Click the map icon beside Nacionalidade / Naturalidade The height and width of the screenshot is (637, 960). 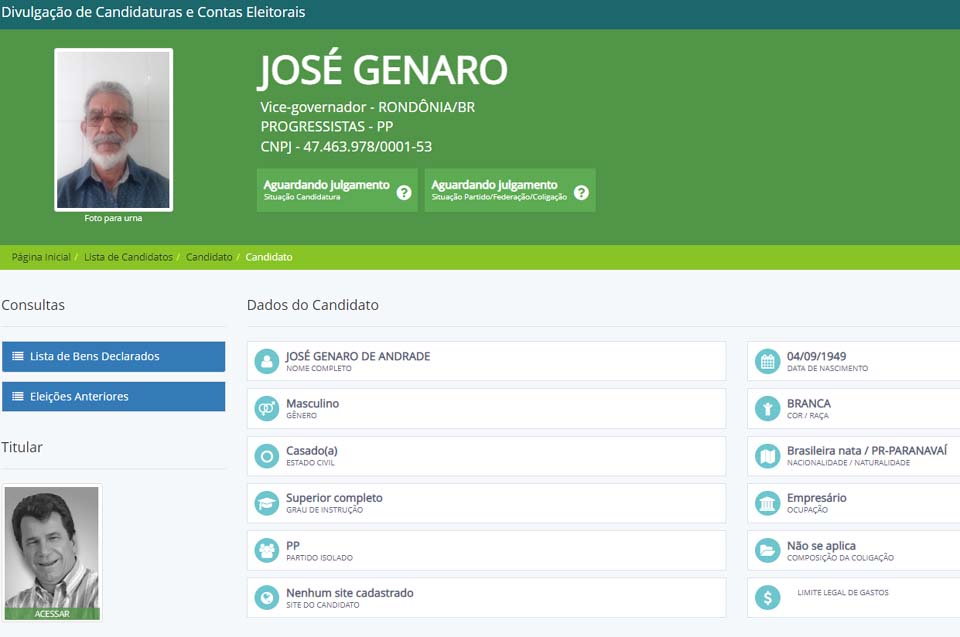767,456
